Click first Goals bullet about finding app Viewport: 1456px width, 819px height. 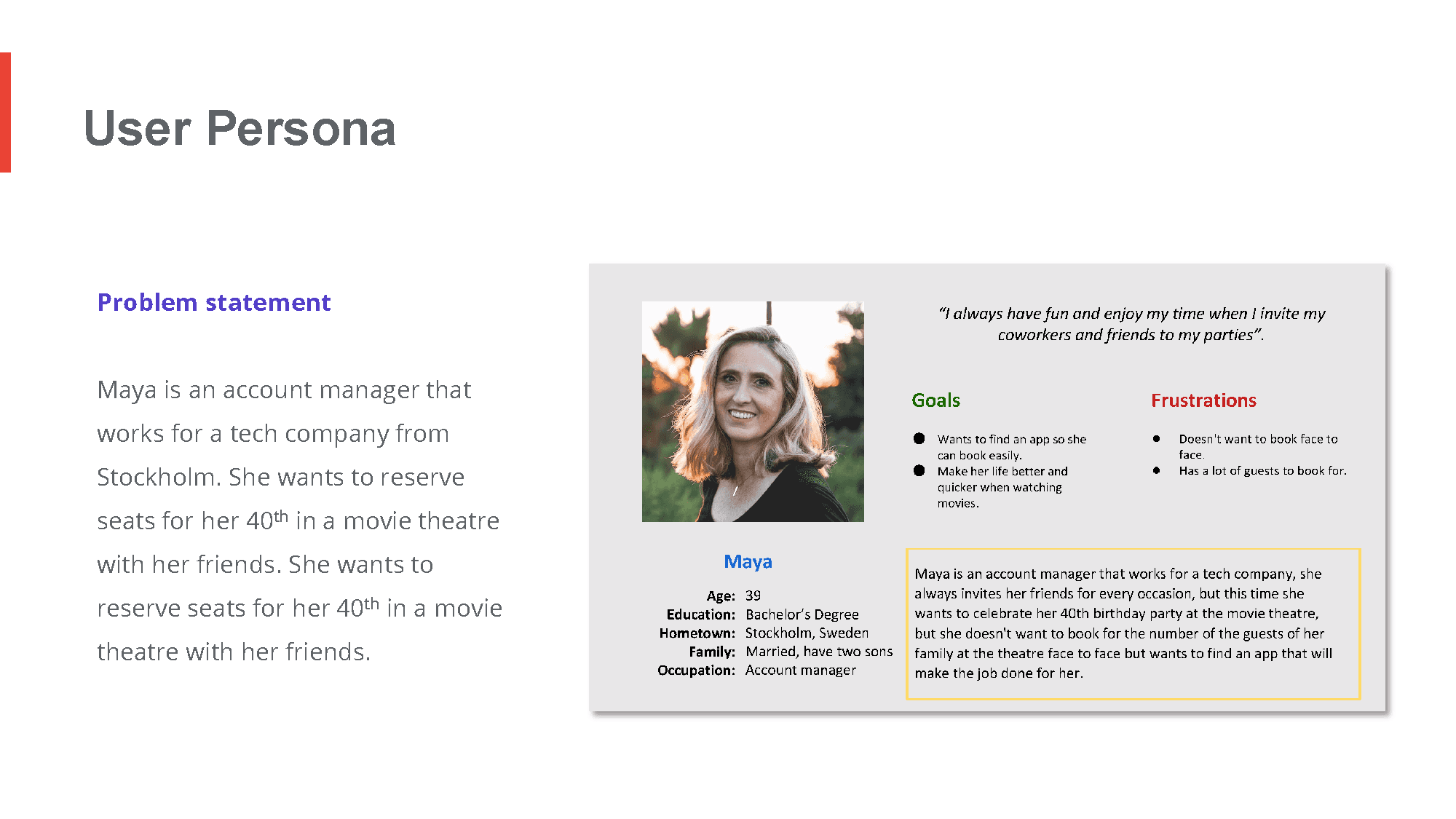[1011, 447]
